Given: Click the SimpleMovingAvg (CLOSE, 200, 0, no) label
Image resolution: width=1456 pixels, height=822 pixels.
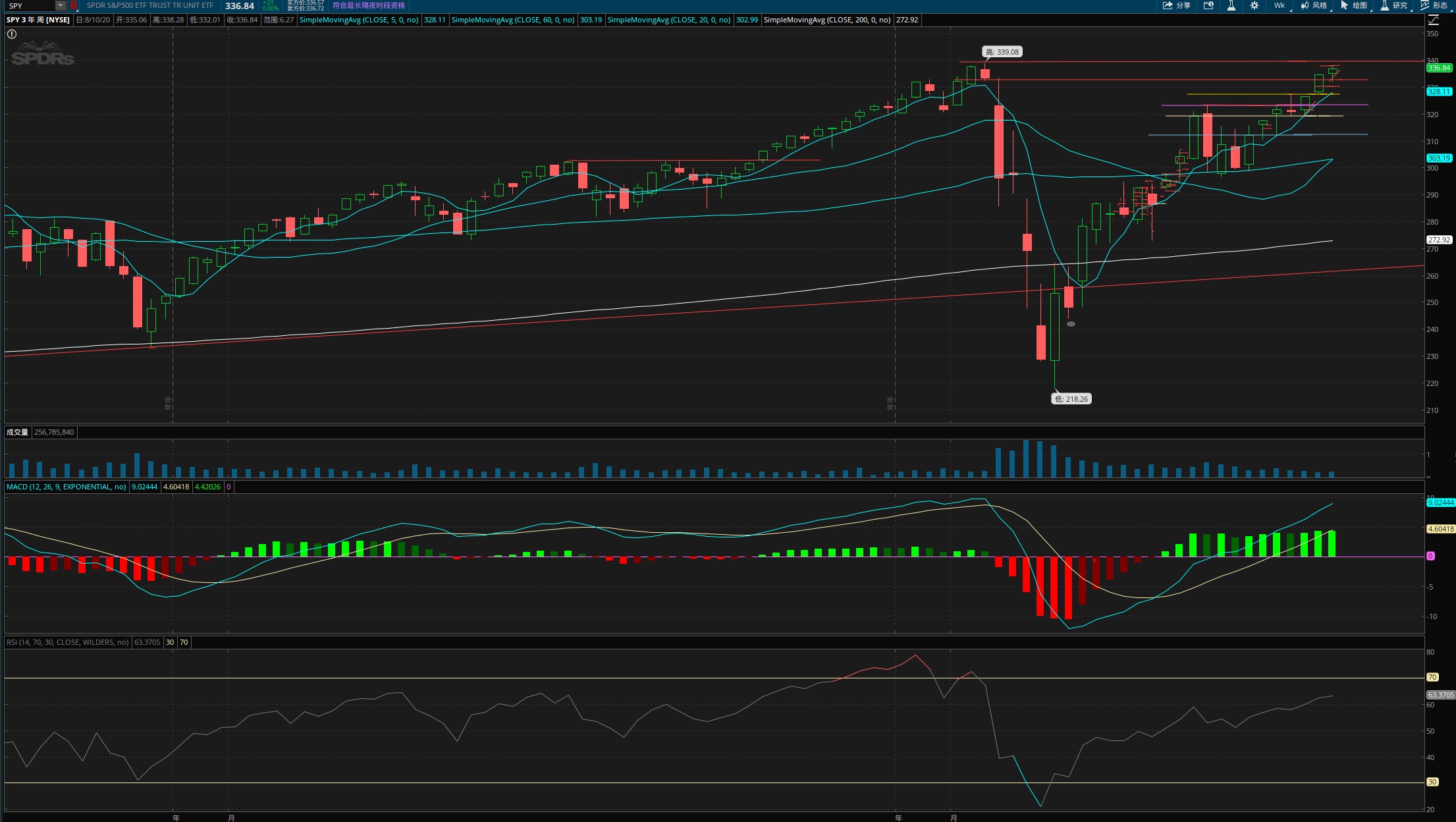Looking at the screenshot, I should [827, 20].
